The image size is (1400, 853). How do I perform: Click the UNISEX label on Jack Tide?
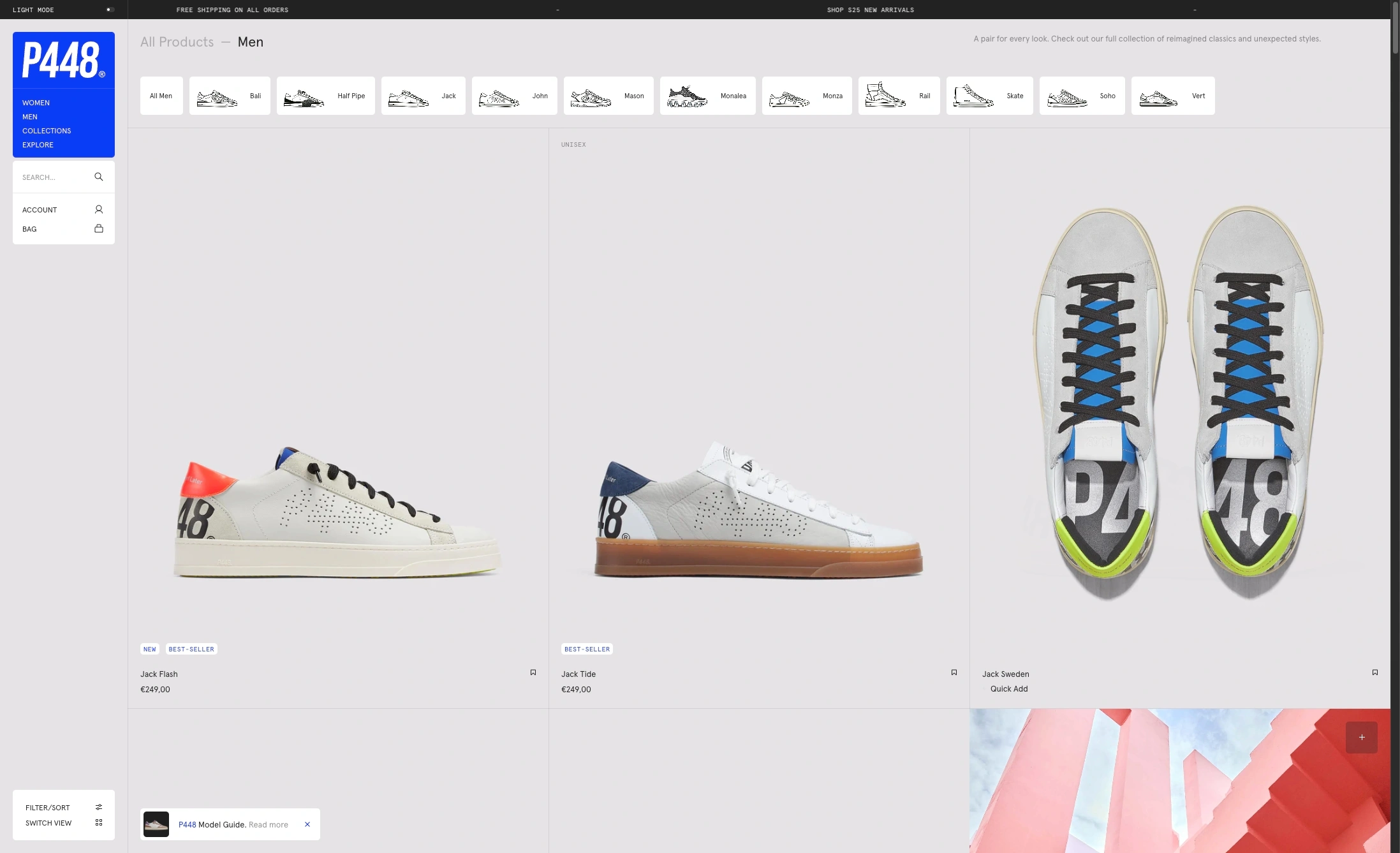click(573, 145)
